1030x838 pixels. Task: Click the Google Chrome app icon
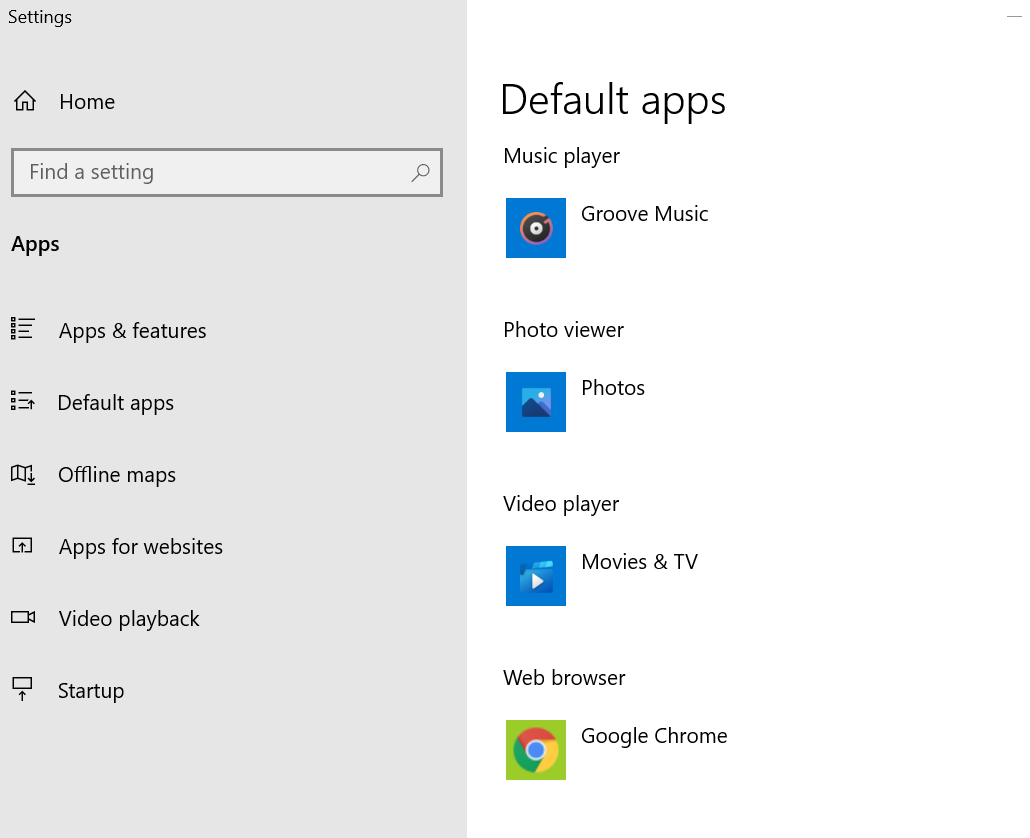pyautogui.click(x=535, y=750)
